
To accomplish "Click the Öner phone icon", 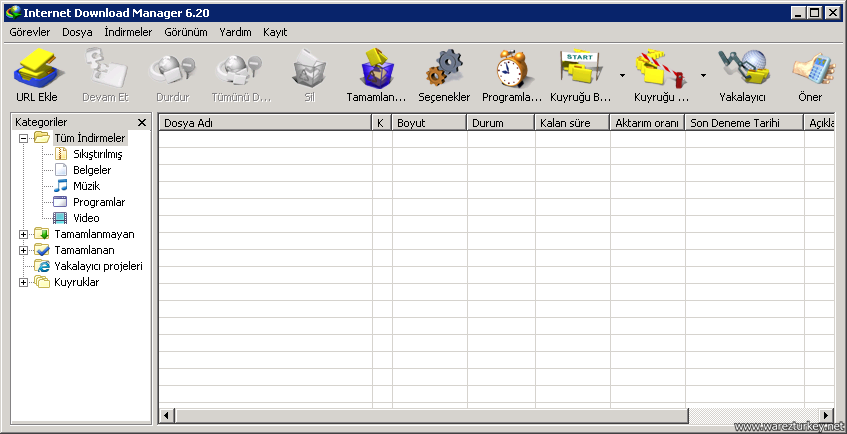I will coord(813,69).
